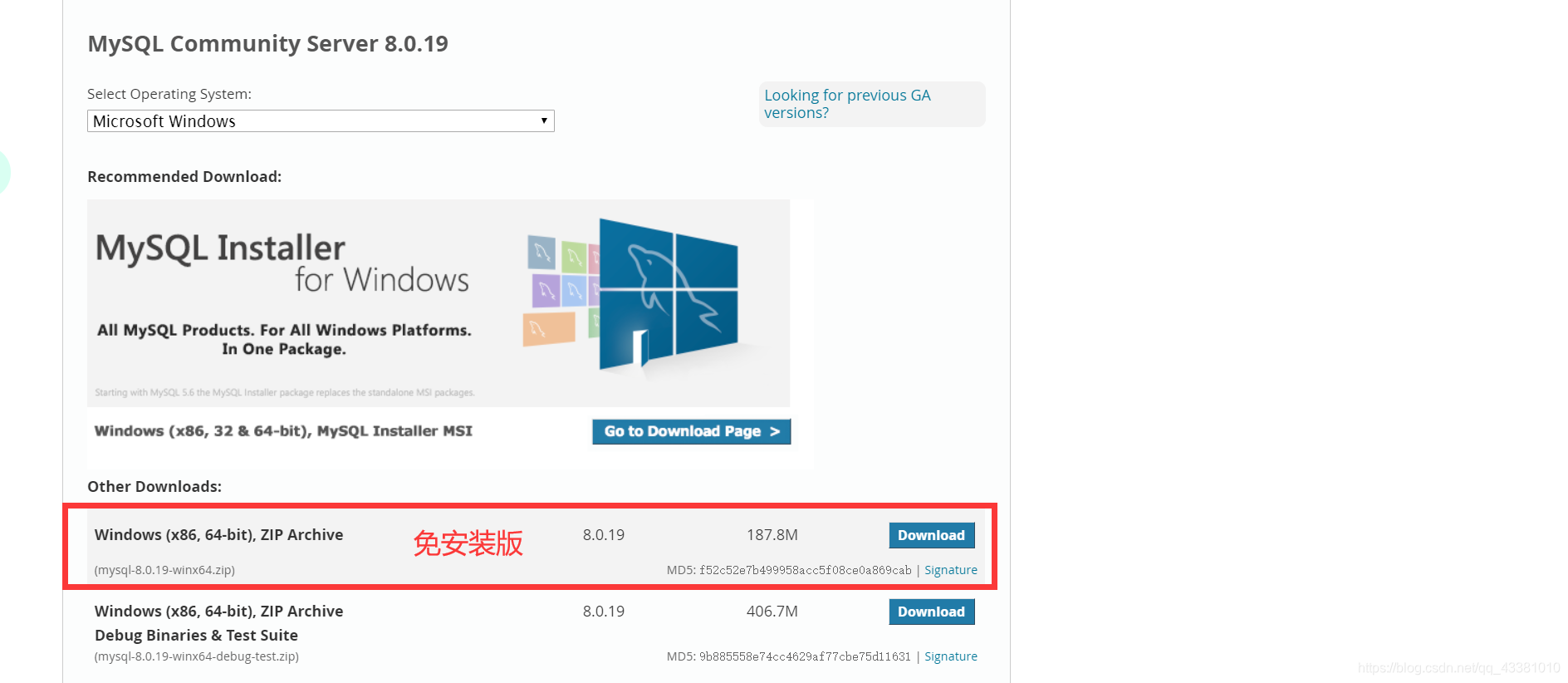Click the Debug Binaries & Test Suite label
The width and height of the screenshot is (1568, 683).
pos(196,635)
